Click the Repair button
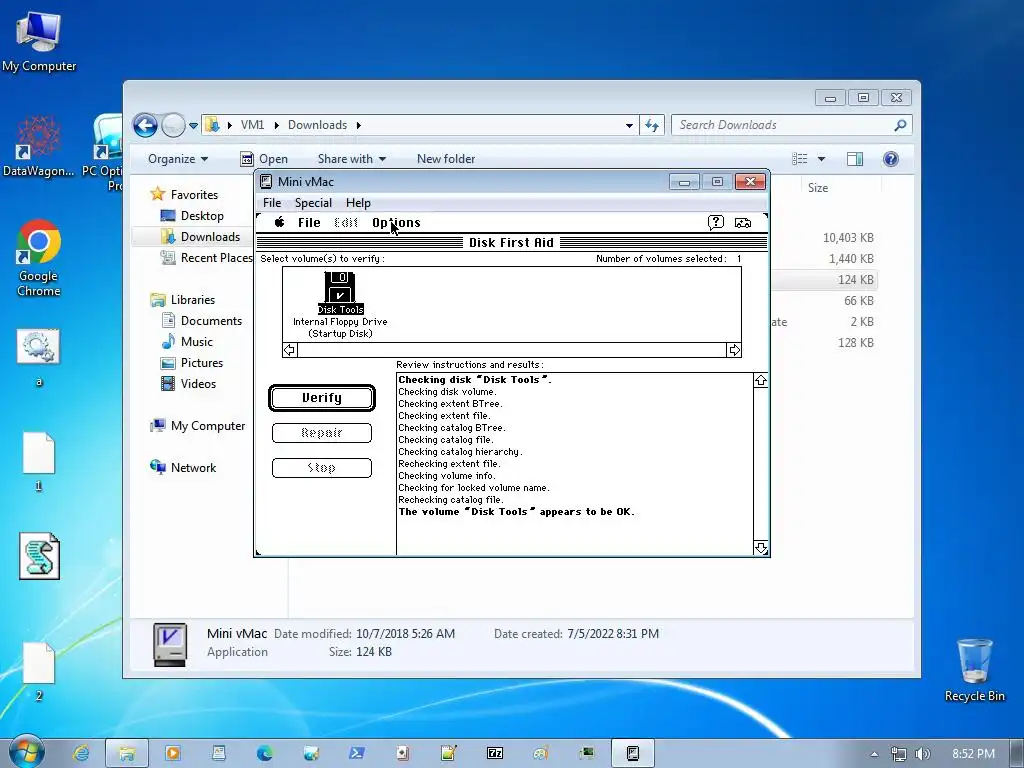The image size is (1024, 768). [x=322, y=432]
